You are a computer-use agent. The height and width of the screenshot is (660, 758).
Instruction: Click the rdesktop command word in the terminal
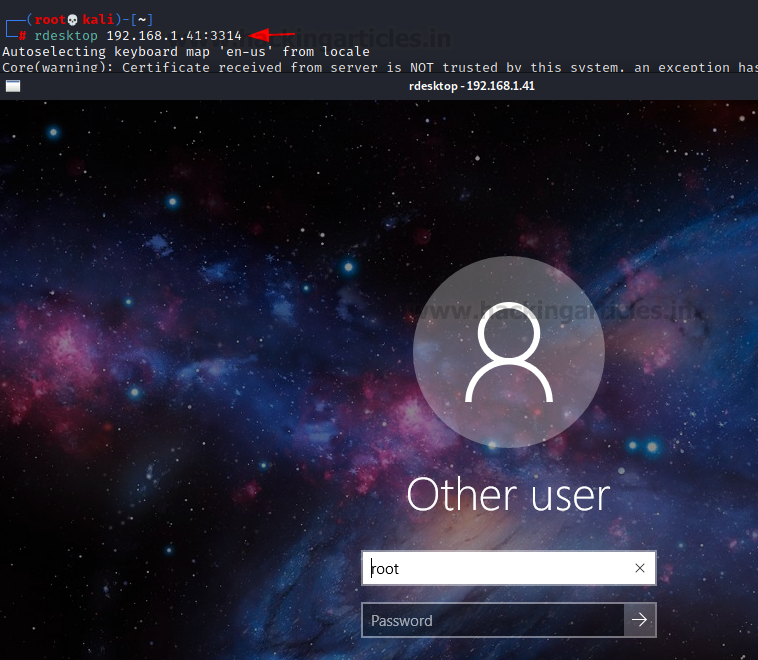(66, 36)
